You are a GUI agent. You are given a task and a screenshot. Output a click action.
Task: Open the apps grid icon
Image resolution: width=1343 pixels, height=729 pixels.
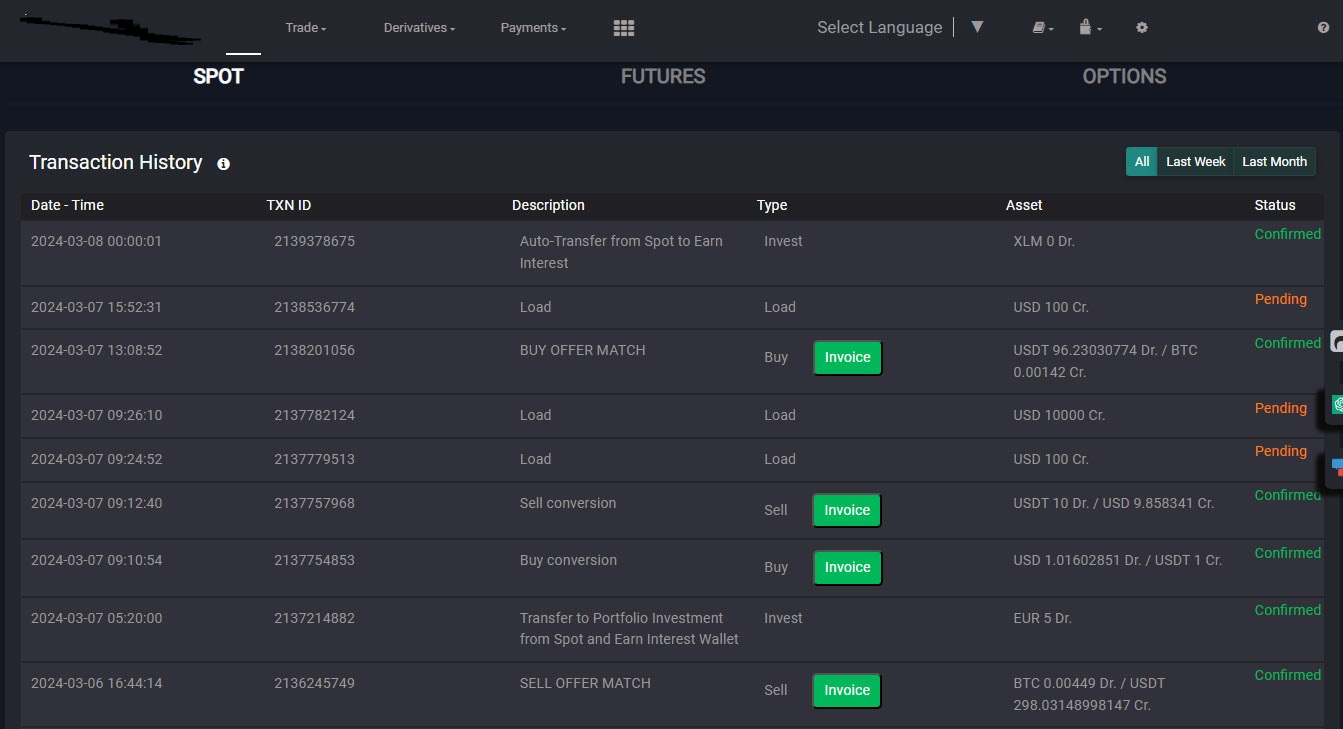tap(624, 28)
